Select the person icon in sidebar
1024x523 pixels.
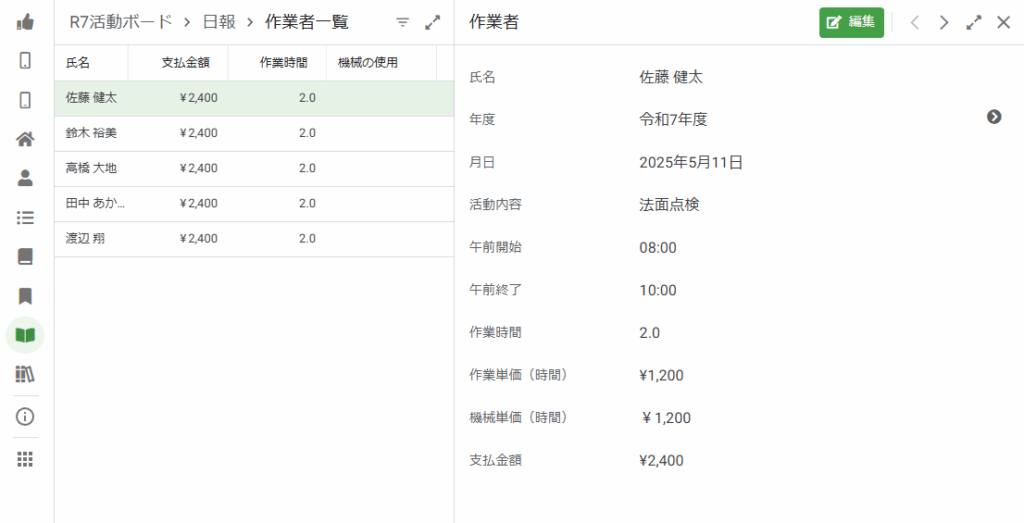click(x=25, y=178)
